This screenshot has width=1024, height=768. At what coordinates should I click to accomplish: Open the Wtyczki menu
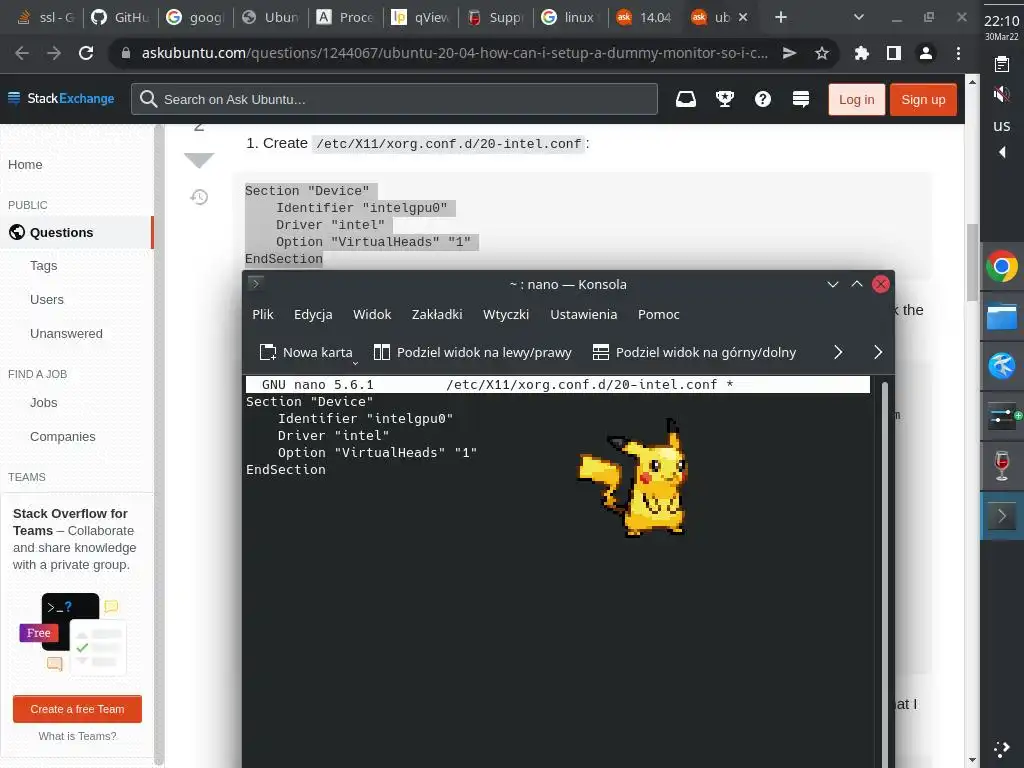pos(505,314)
